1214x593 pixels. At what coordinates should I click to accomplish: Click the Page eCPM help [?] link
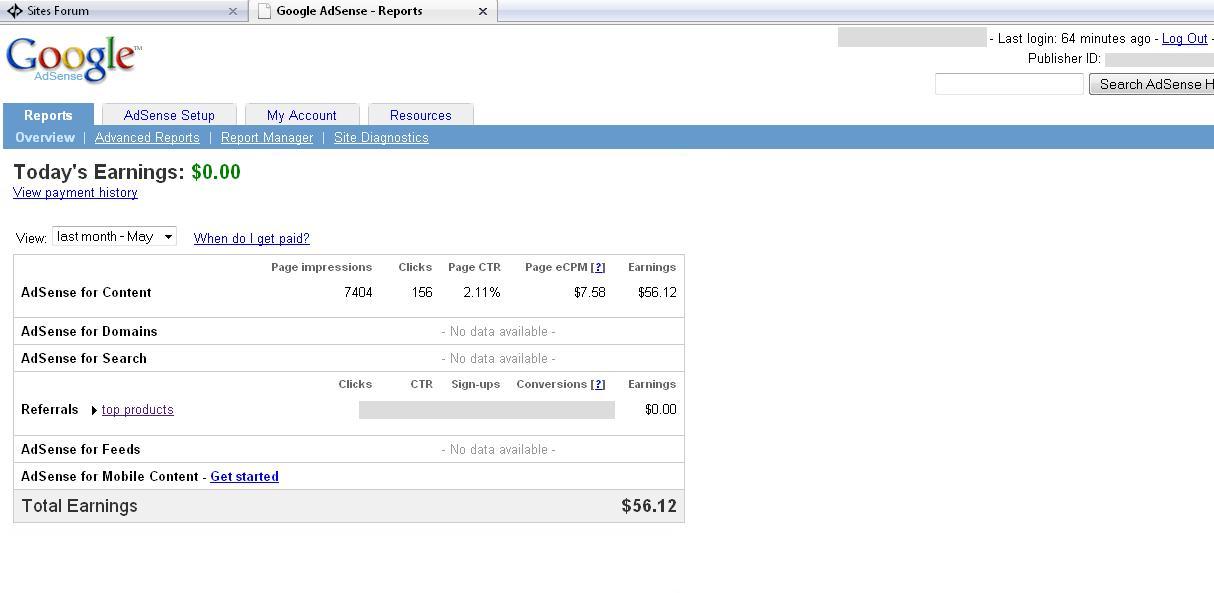click(598, 267)
